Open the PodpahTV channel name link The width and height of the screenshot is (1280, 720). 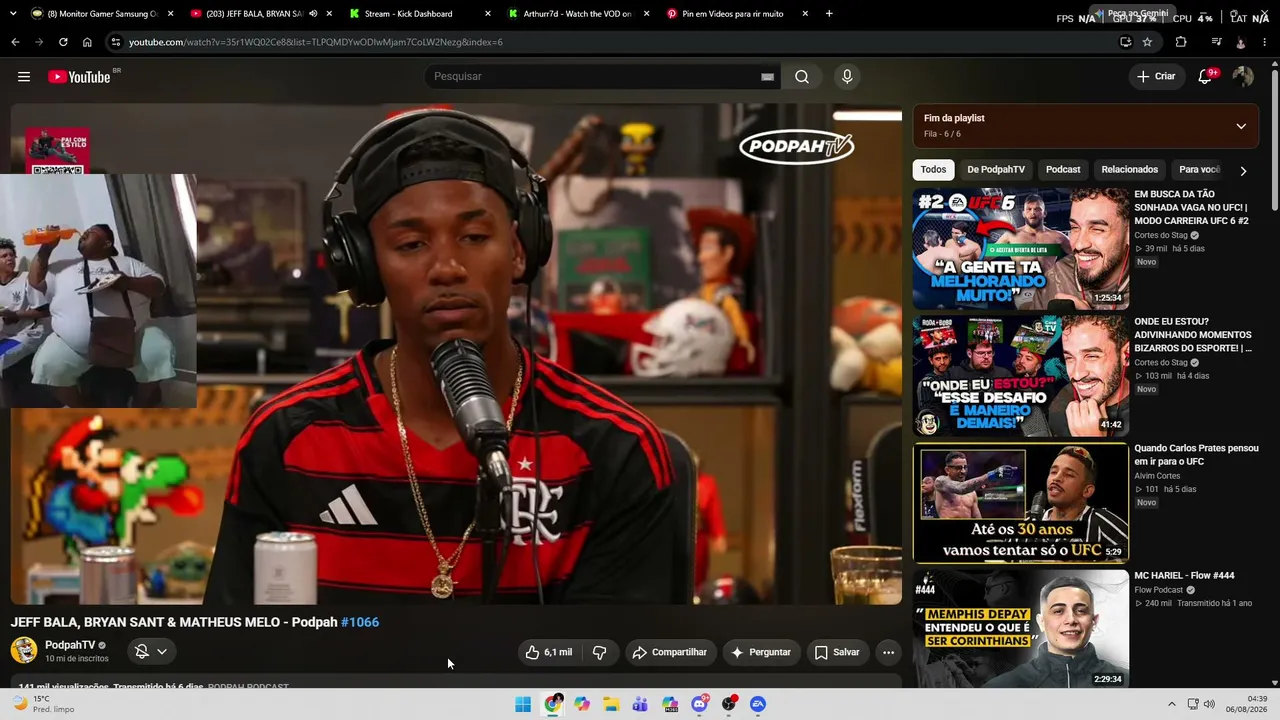pyautogui.click(x=70, y=645)
